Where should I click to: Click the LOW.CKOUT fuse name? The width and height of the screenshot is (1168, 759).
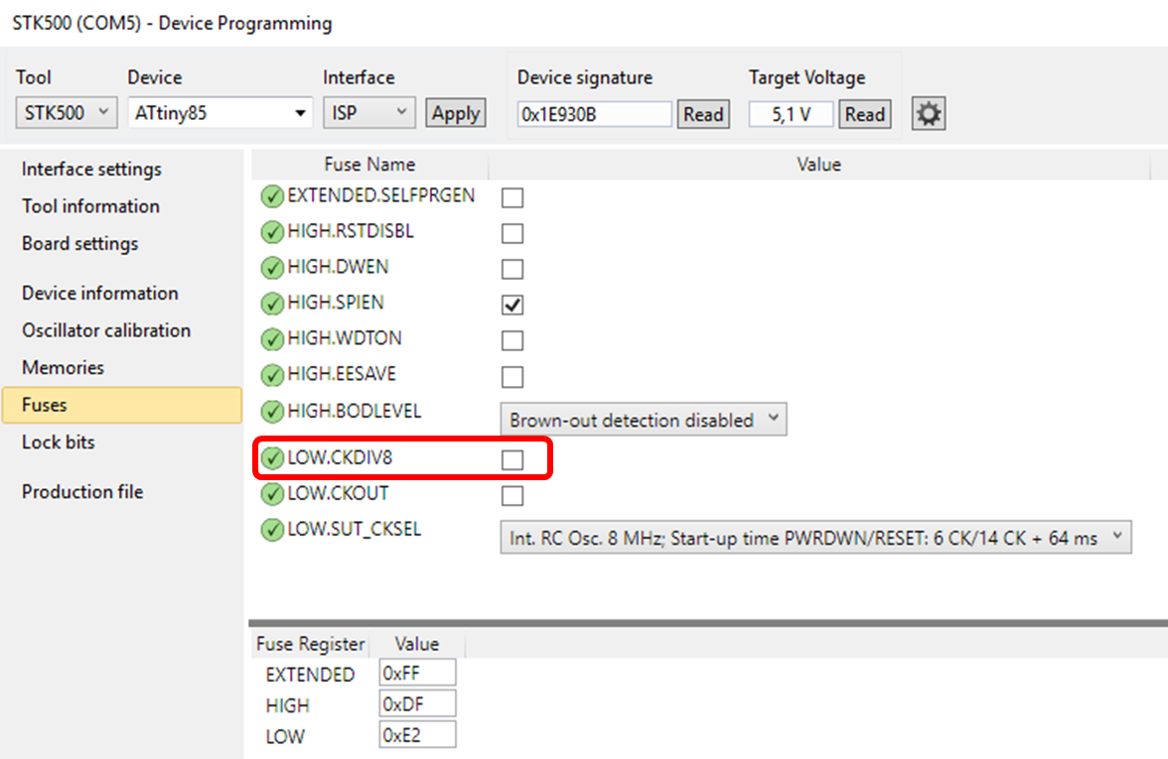338,493
